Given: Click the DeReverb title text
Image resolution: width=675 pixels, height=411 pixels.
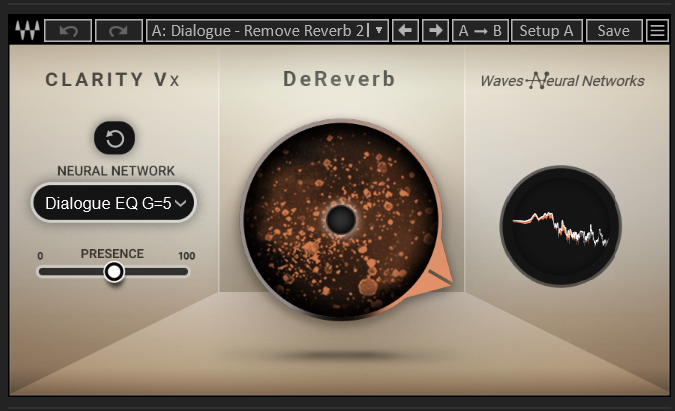Looking at the screenshot, I should 339,79.
